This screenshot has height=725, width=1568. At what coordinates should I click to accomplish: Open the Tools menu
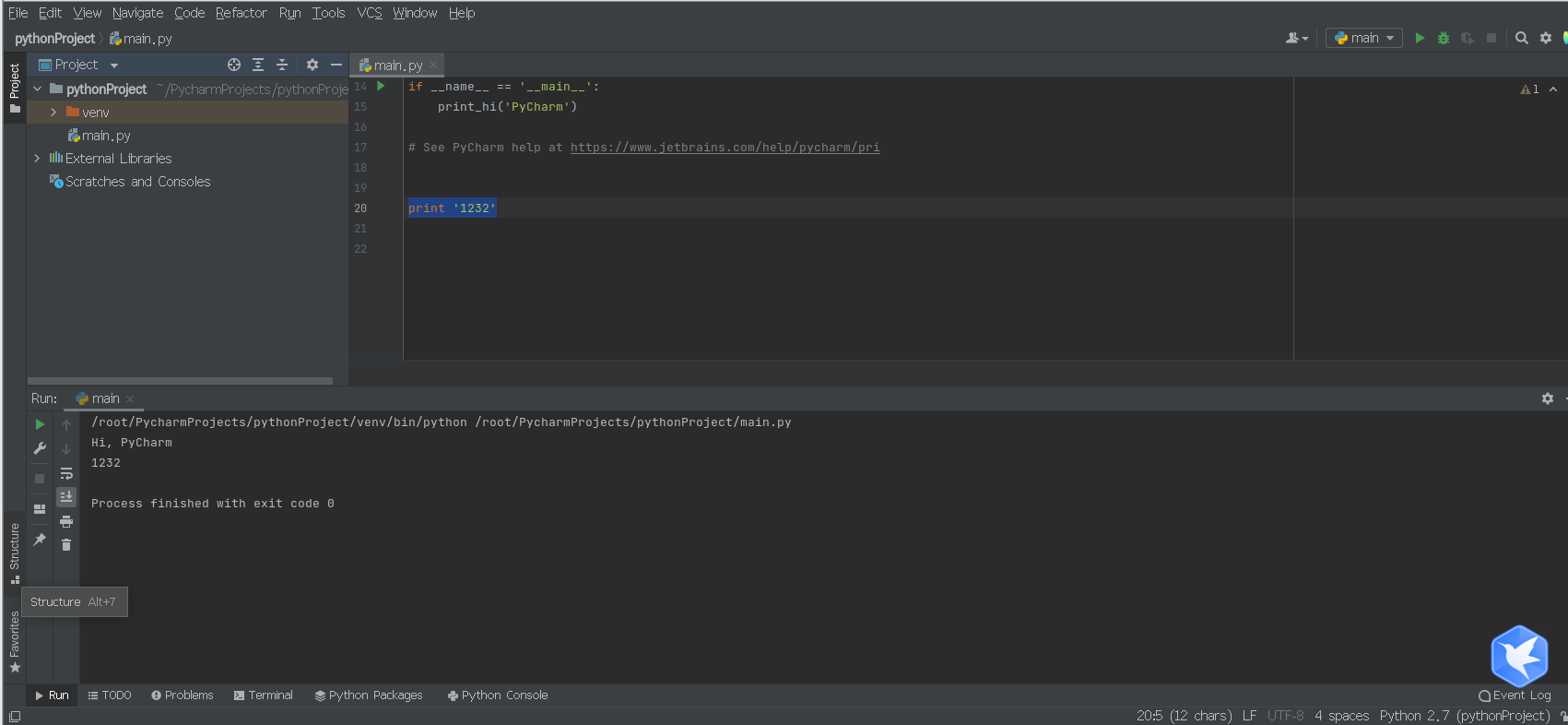click(328, 13)
